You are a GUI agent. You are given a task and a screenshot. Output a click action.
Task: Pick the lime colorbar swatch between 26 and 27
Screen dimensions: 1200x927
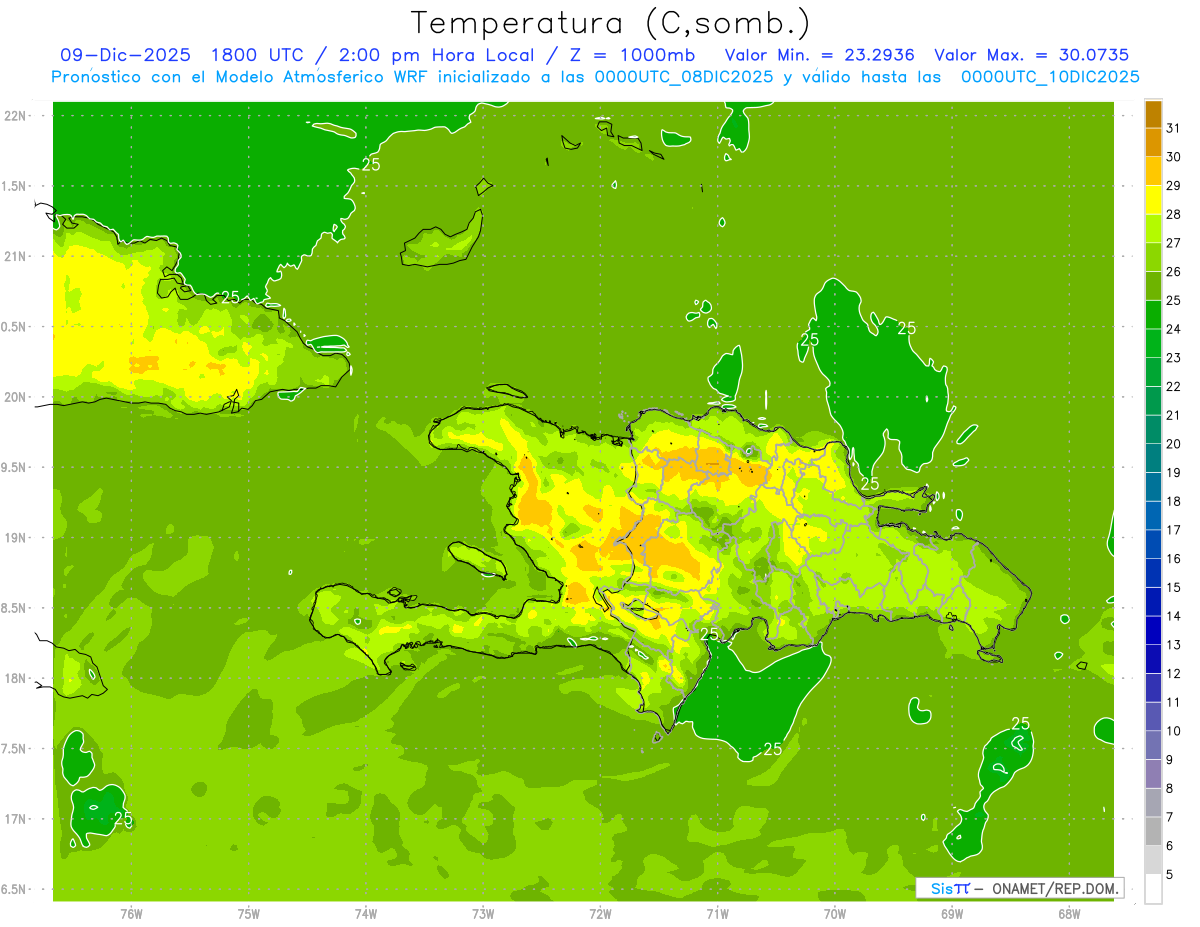[x=1153, y=258]
